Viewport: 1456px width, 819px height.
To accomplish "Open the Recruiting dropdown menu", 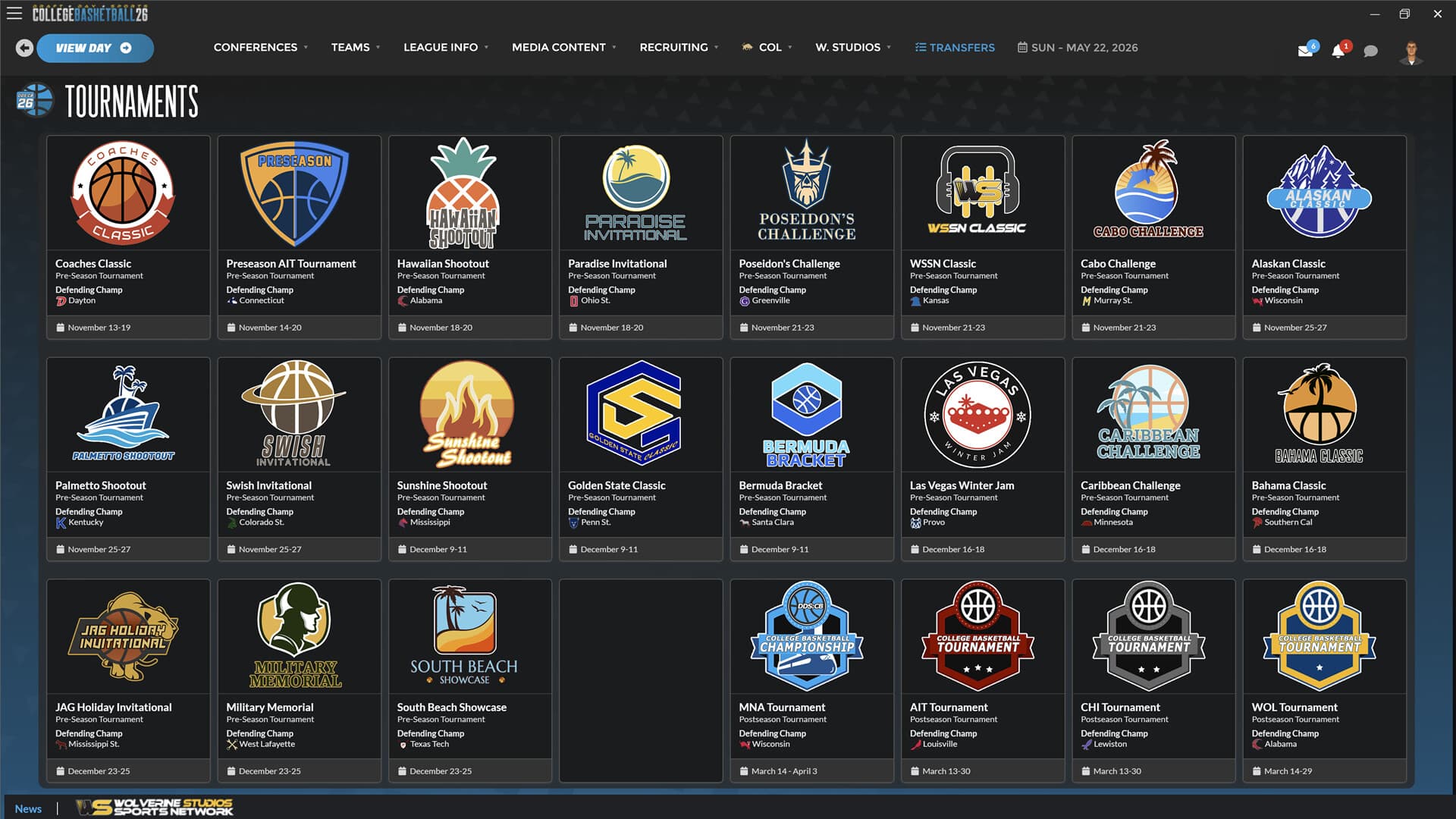I will click(674, 47).
